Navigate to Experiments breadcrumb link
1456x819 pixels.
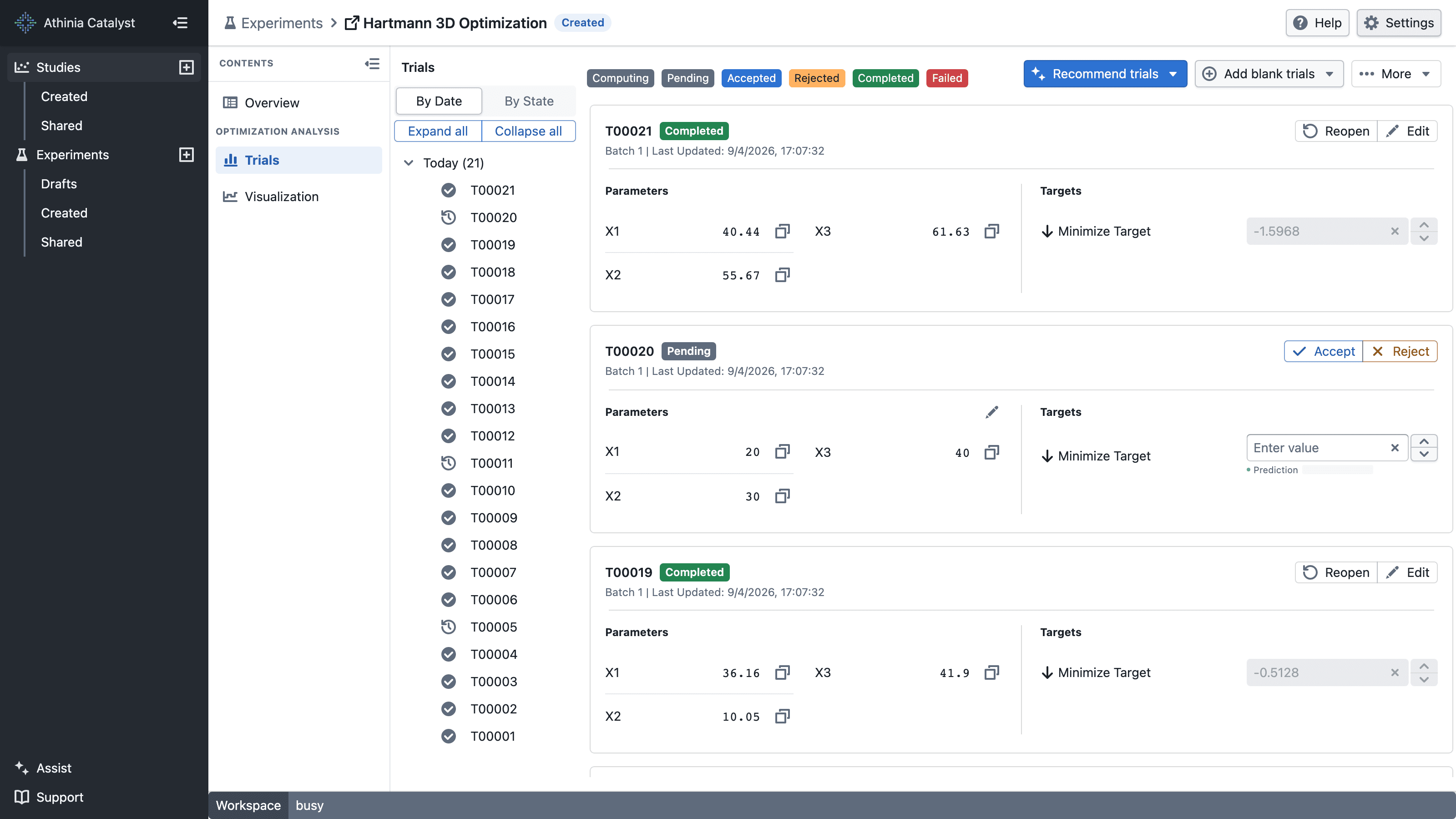pyautogui.click(x=273, y=23)
